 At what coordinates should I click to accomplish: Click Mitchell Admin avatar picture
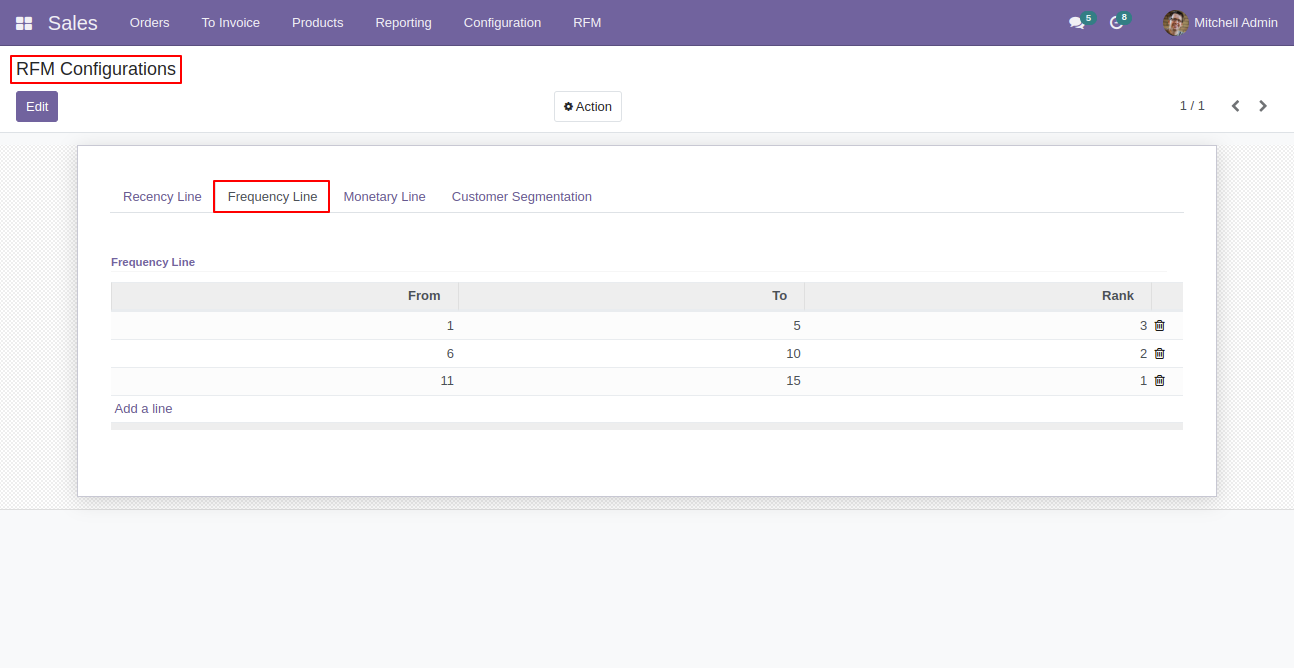click(1176, 23)
